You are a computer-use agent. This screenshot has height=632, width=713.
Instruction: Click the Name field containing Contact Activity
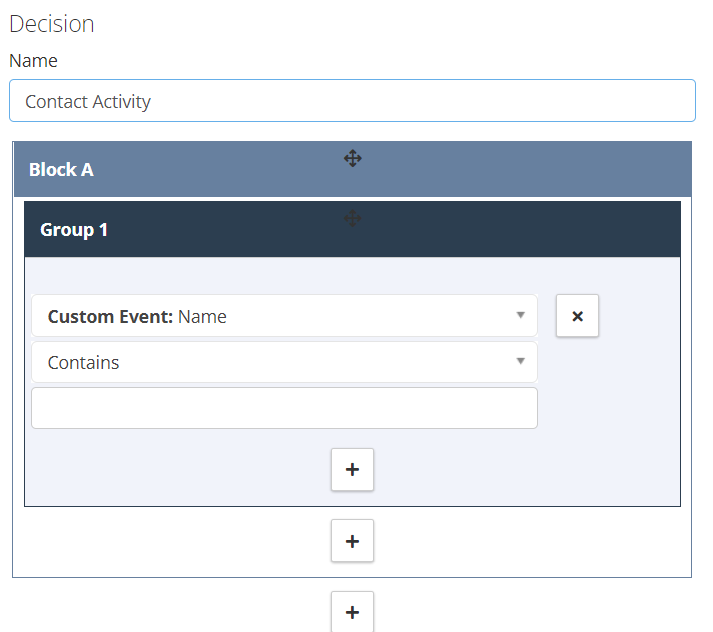(x=352, y=101)
